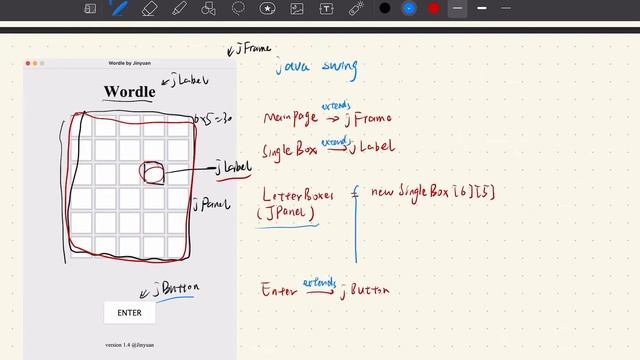Select the Image insert tool
The width and height of the screenshot is (640, 360).
click(297, 8)
